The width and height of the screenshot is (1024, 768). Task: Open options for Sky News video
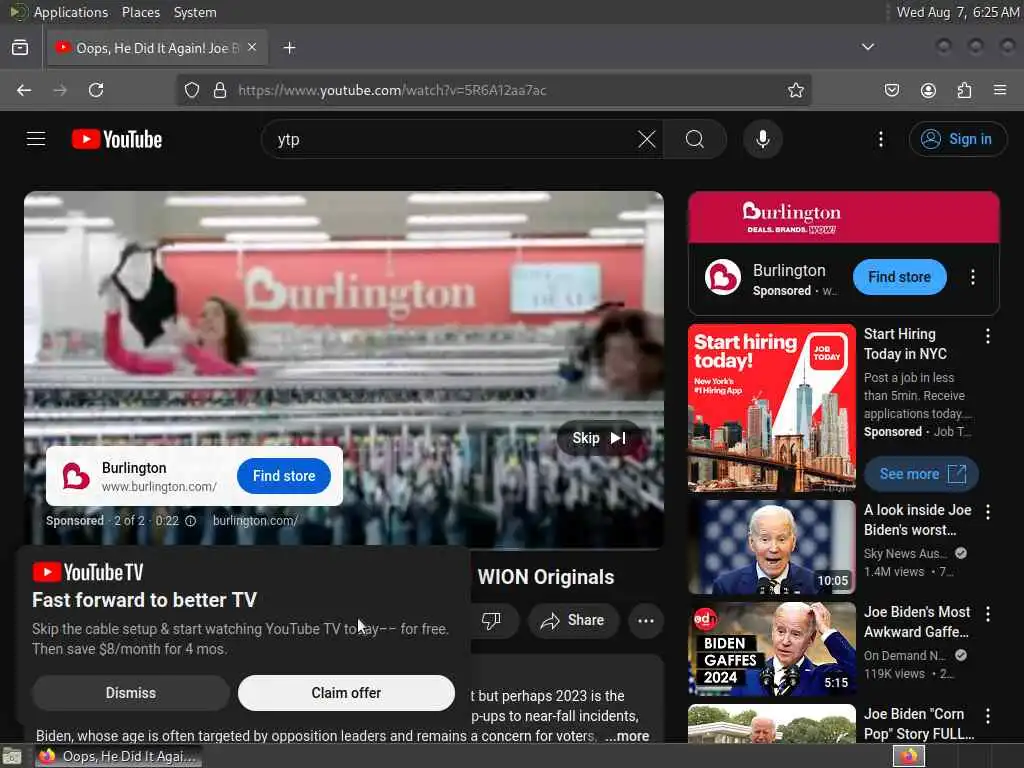coord(987,512)
